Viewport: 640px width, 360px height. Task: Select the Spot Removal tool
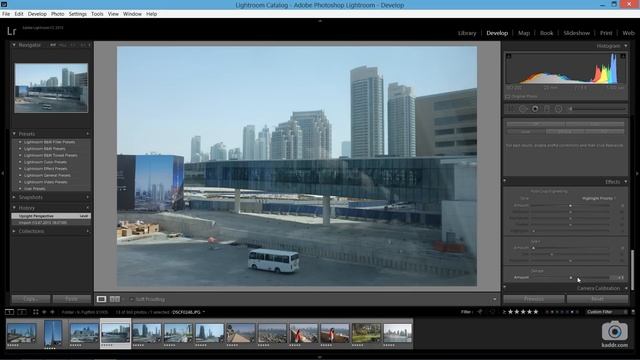pos(523,109)
